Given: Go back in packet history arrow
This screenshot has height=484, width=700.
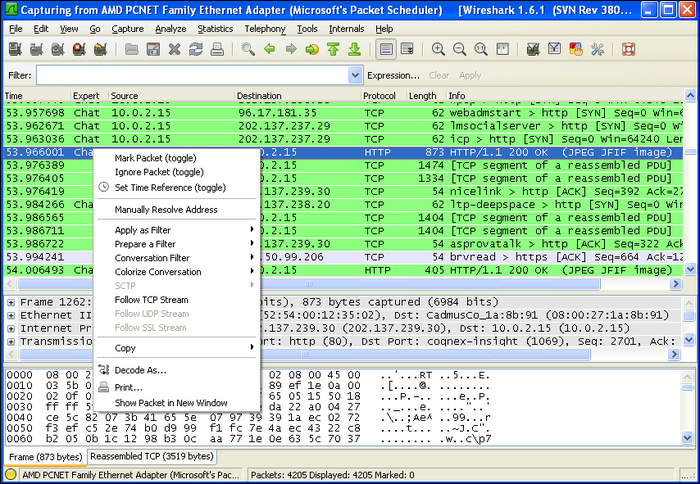Looking at the screenshot, I should (269, 49).
